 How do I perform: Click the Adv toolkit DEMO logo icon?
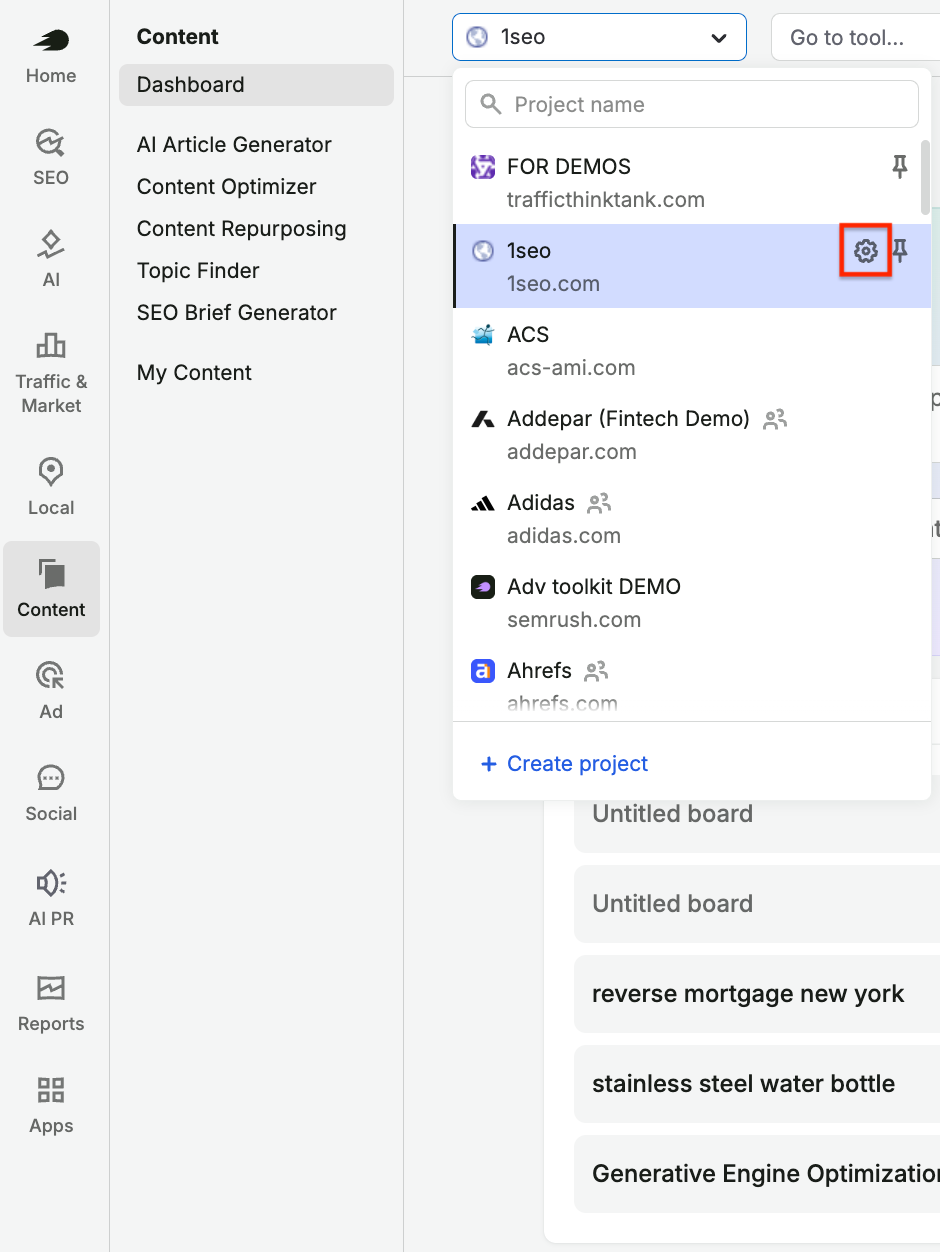[x=483, y=587]
